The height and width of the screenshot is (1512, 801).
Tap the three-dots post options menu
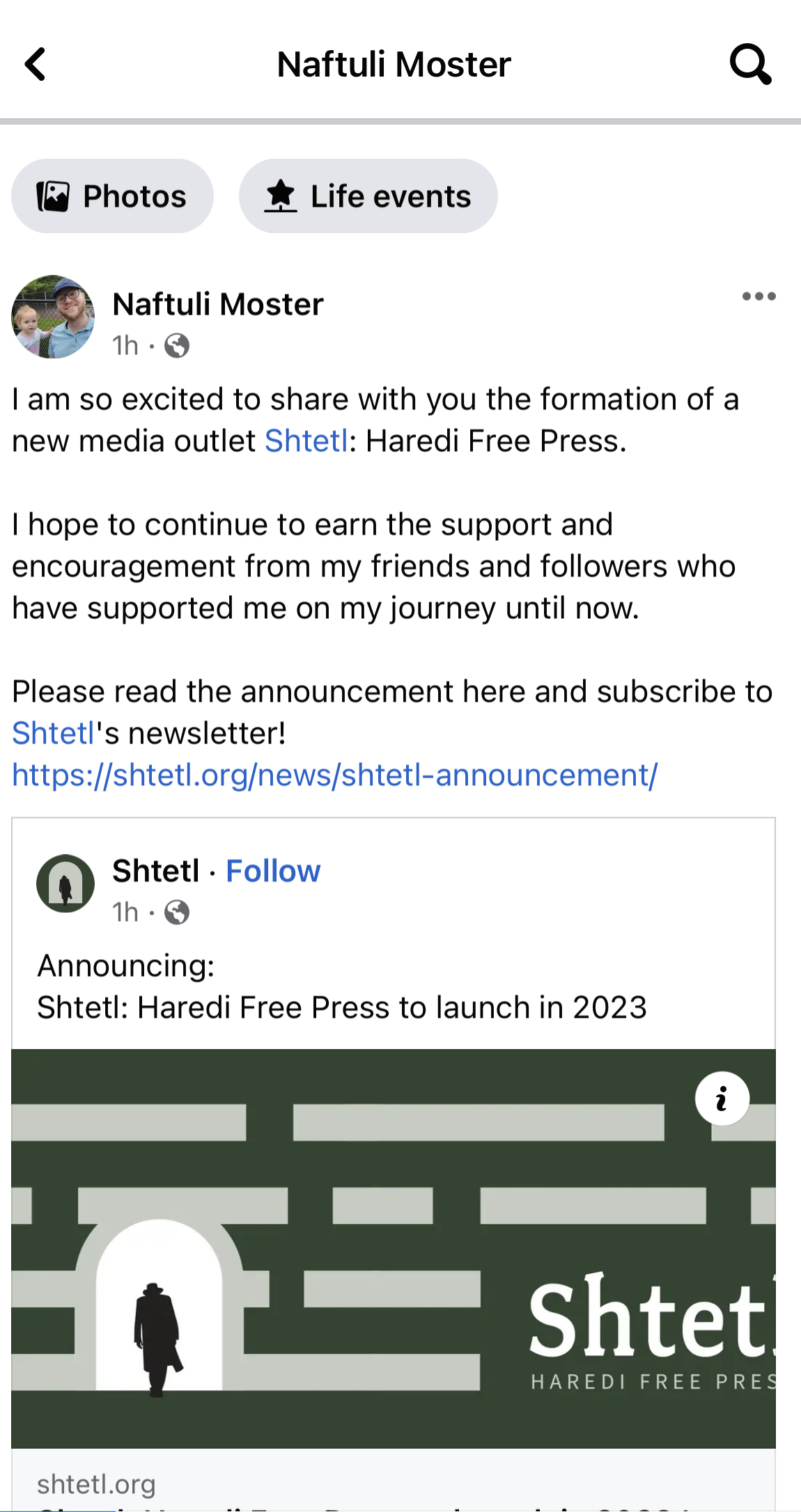[x=759, y=297]
